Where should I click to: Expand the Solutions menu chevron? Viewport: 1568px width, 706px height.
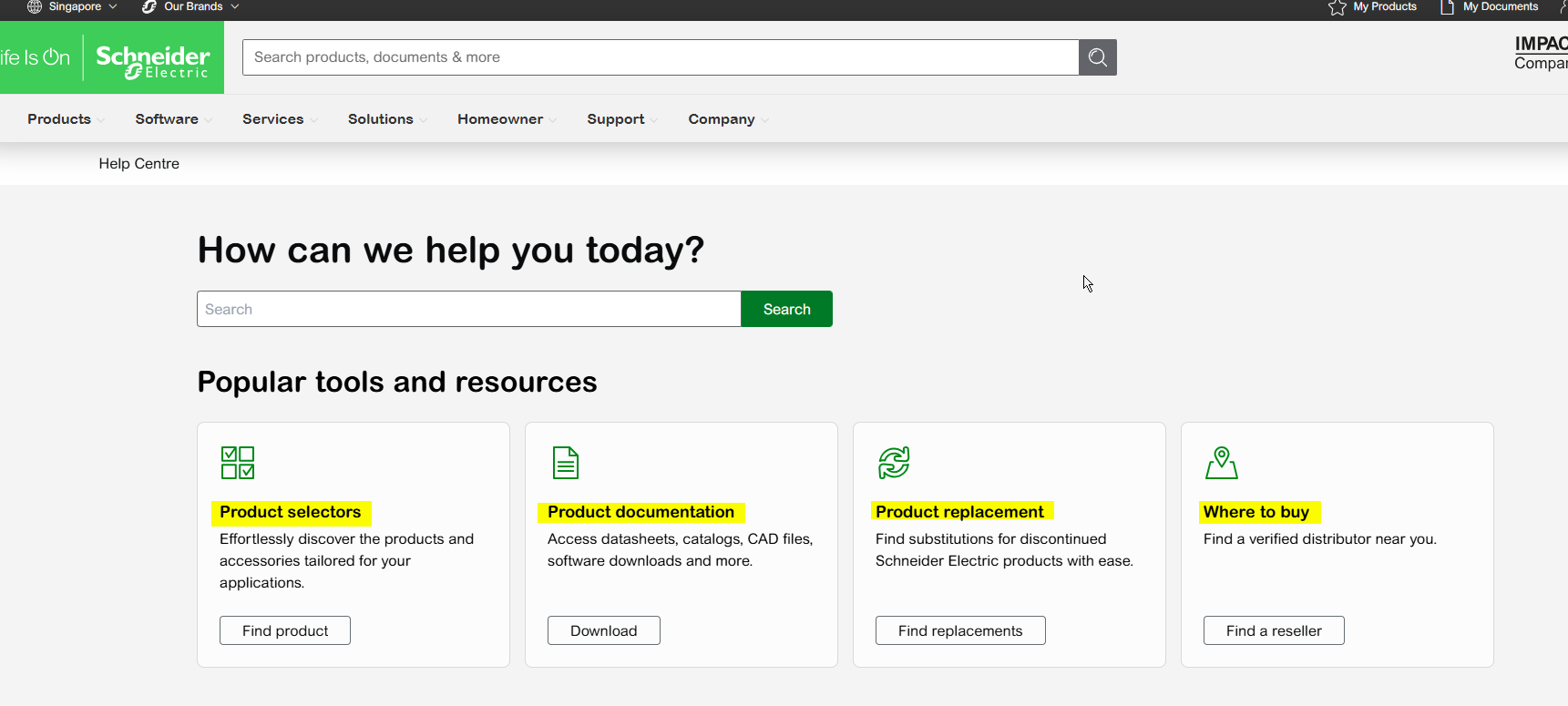pos(423,120)
